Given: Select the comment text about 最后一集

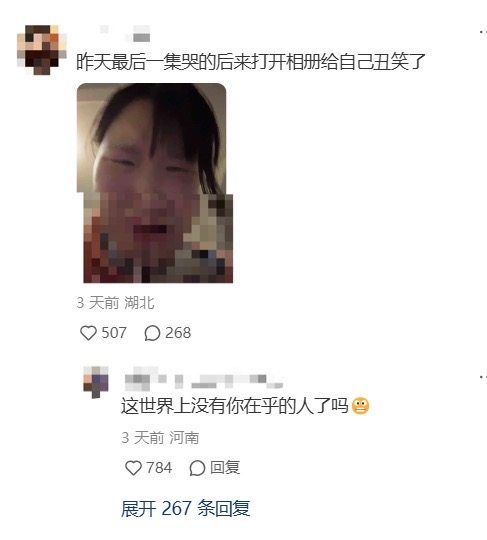Looking at the screenshot, I should 251,62.
